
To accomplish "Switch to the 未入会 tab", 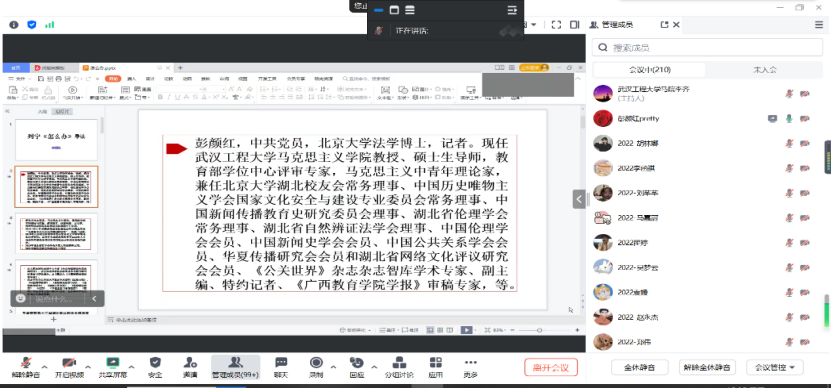I will 765,69.
